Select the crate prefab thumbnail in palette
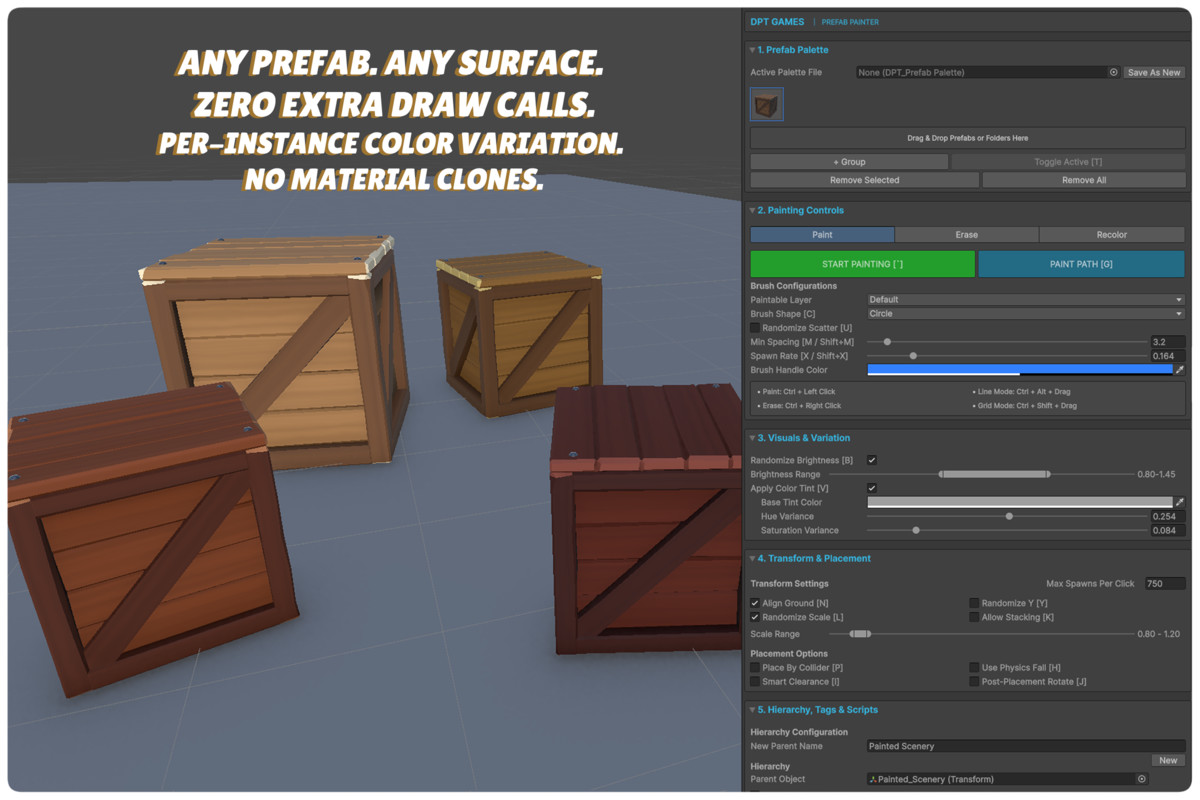 click(x=767, y=104)
